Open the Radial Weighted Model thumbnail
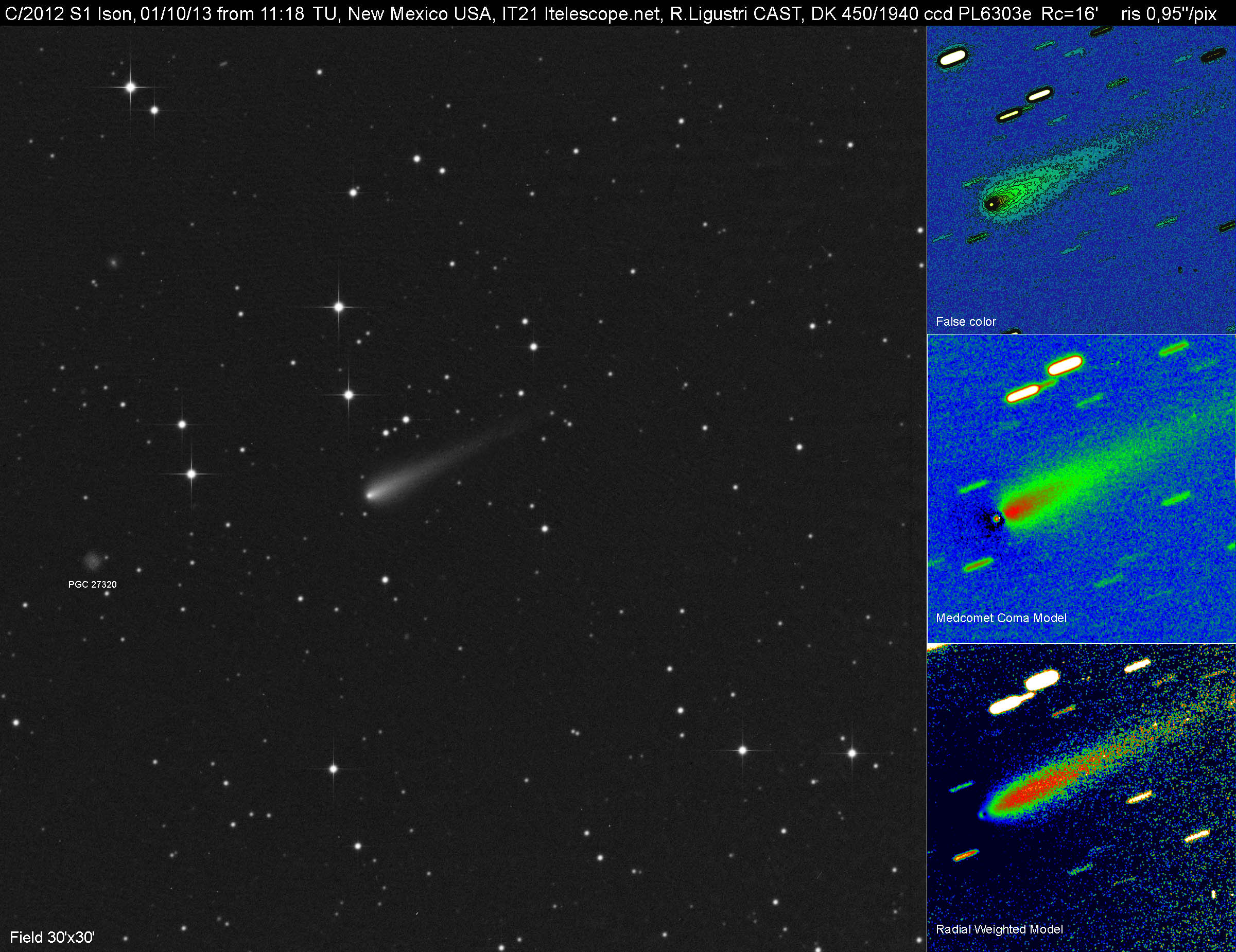This screenshot has width=1236, height=952. [1081, 798]
